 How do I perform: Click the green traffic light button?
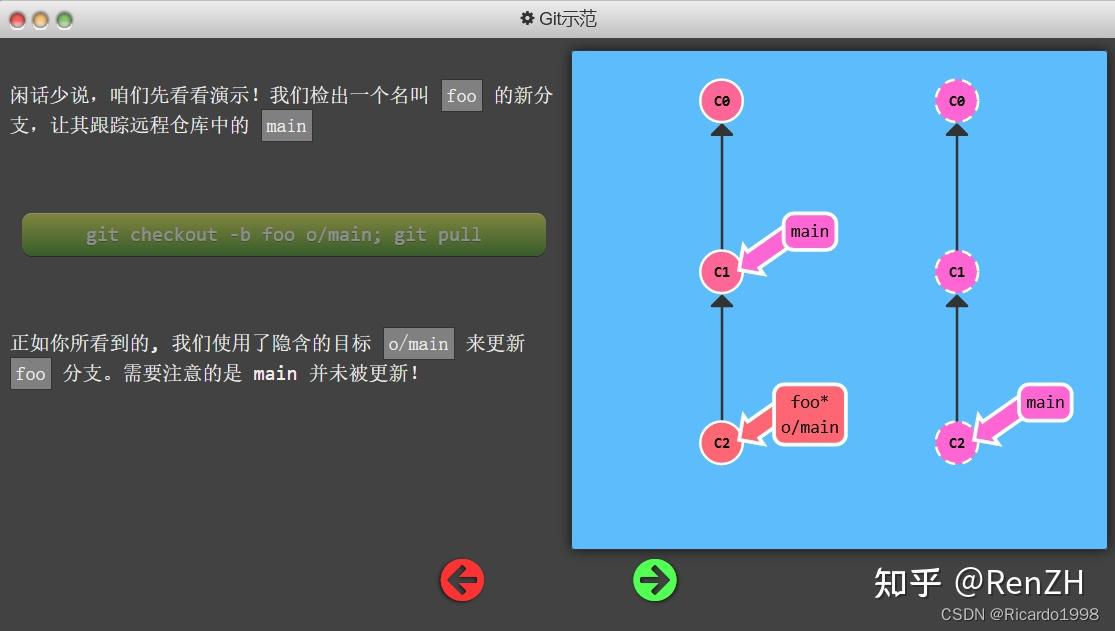pyautogui.click(x=63, y=17)
